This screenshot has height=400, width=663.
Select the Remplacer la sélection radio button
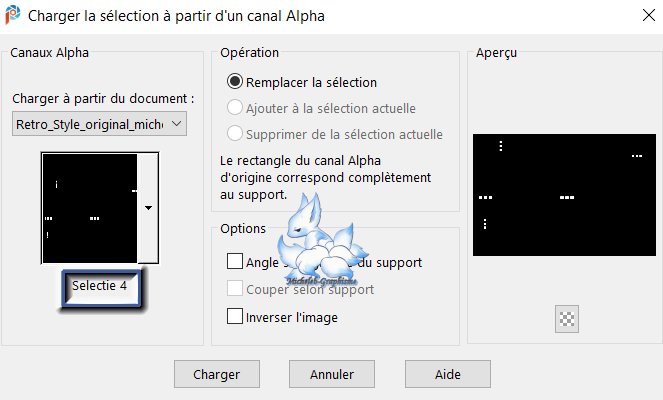235,82
